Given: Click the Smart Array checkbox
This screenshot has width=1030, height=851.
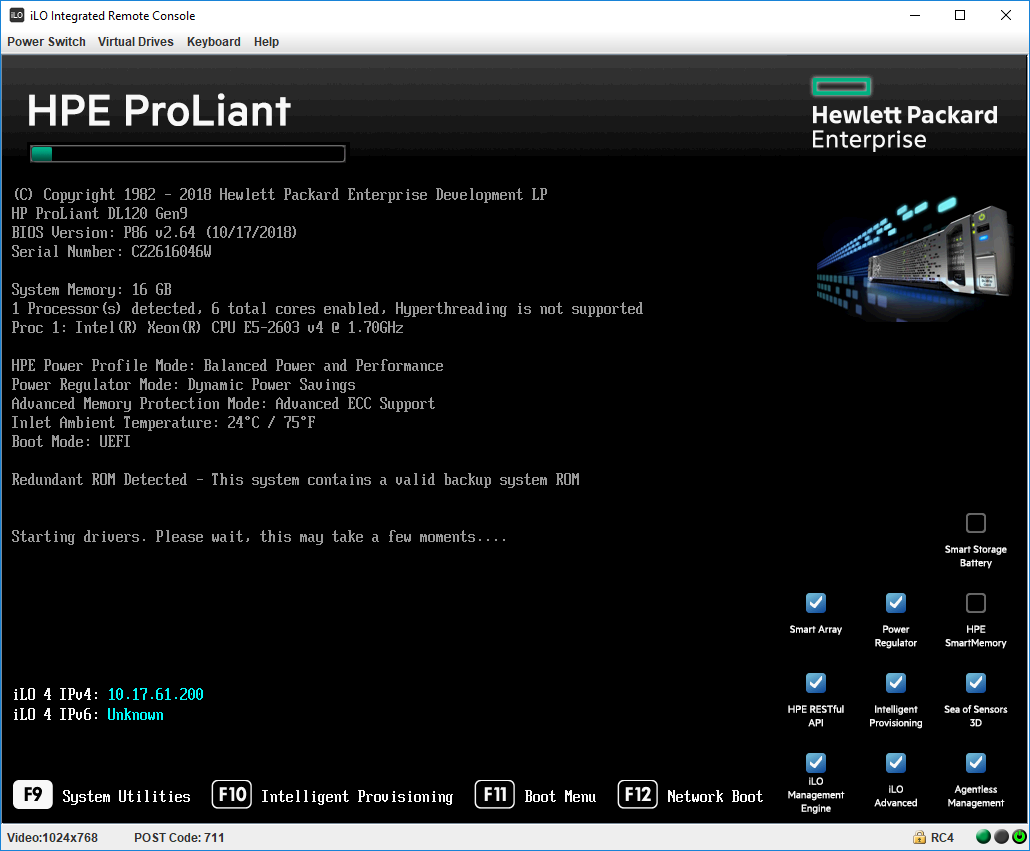Looking at the screenshot, I should click(816, 603).
